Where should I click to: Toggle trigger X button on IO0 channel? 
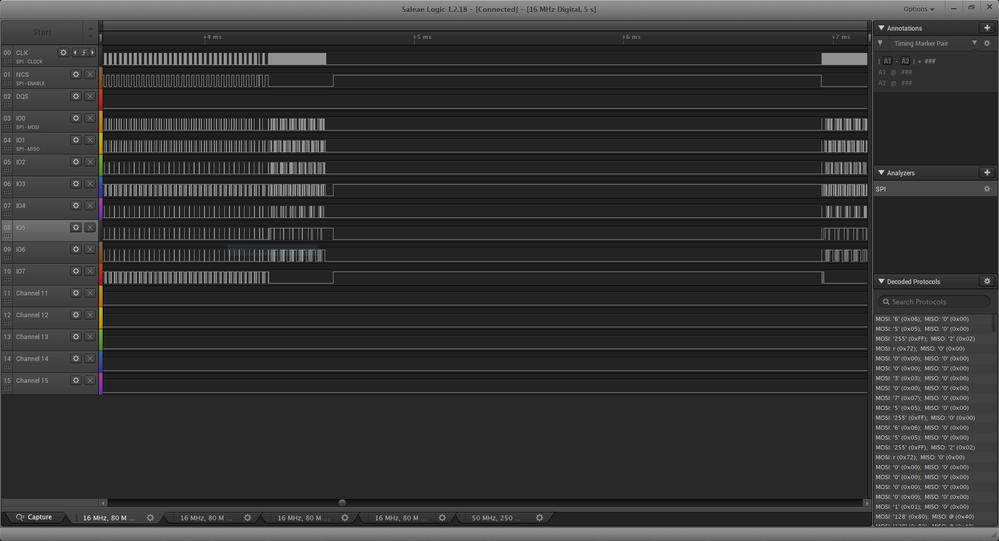(x=90, y=119)
